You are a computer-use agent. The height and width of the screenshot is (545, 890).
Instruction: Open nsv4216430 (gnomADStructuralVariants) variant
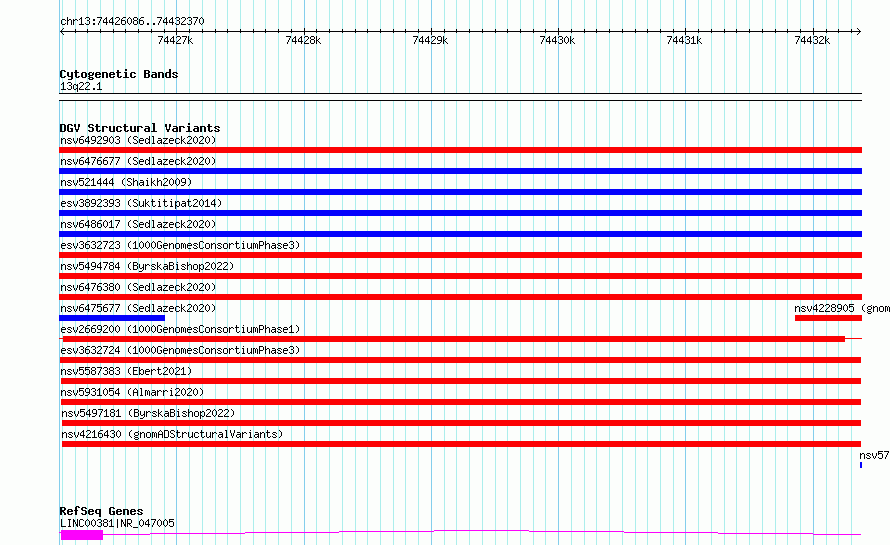pos(172,434)
